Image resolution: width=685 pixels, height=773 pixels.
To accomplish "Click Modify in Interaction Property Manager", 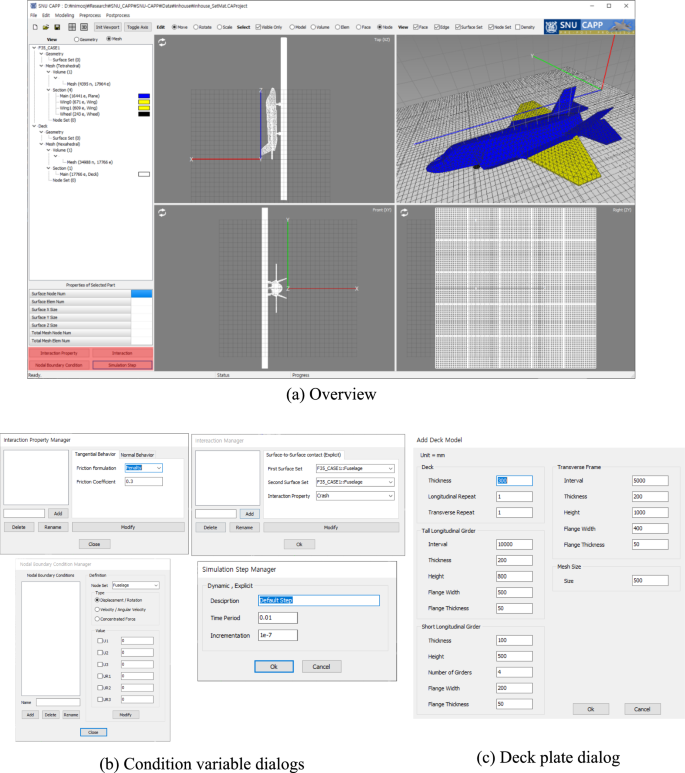I will pos(128,527).
